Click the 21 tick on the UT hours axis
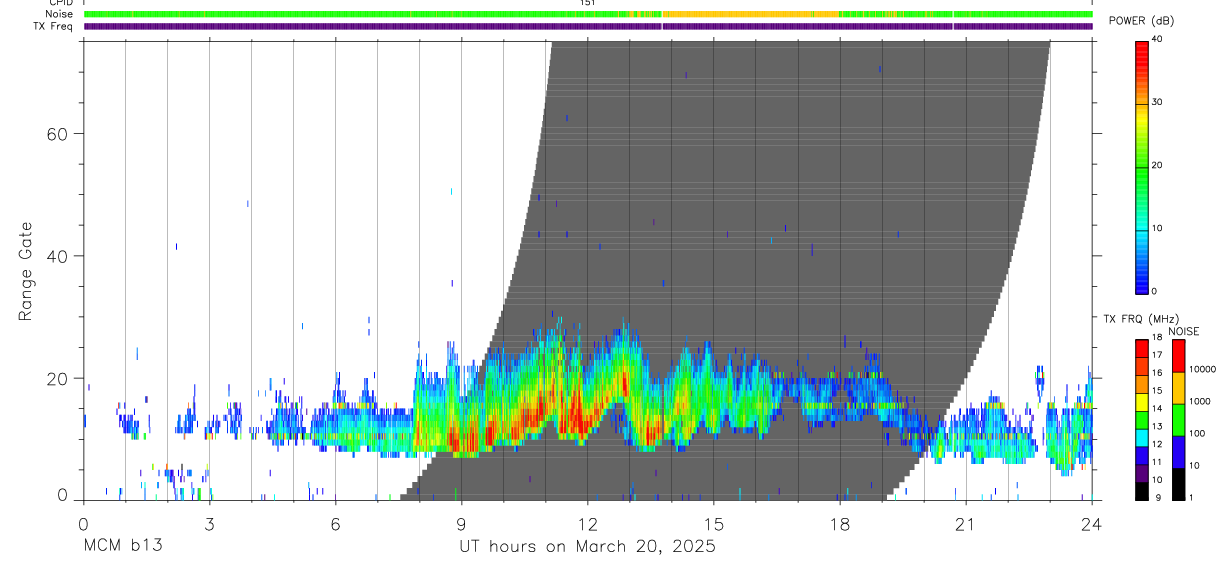 tap(966, 523)
